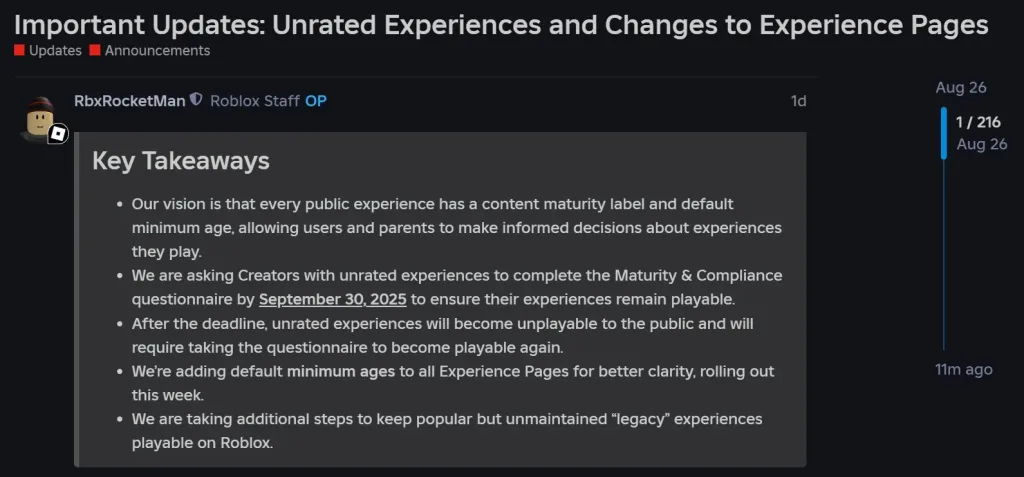
Task: Click the 1d post date link
Action: point(798,101)
